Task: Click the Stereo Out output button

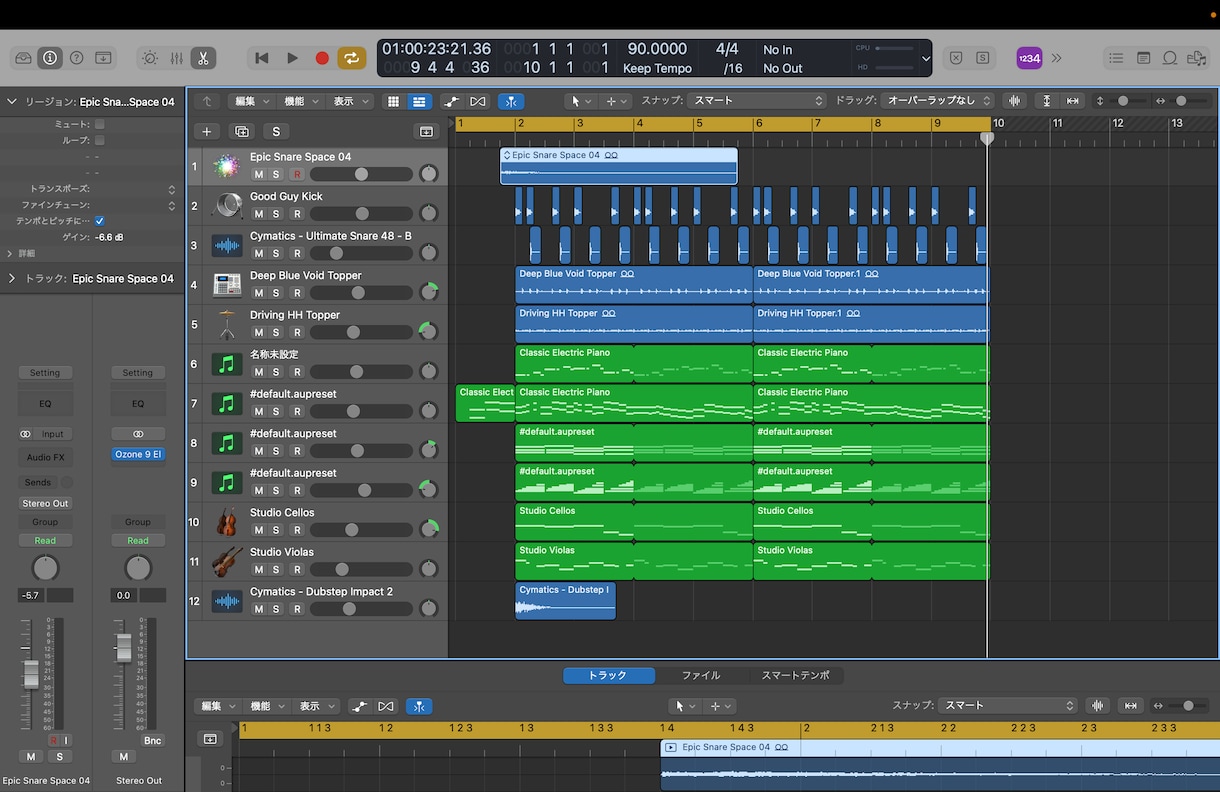Action: [44, 503]
